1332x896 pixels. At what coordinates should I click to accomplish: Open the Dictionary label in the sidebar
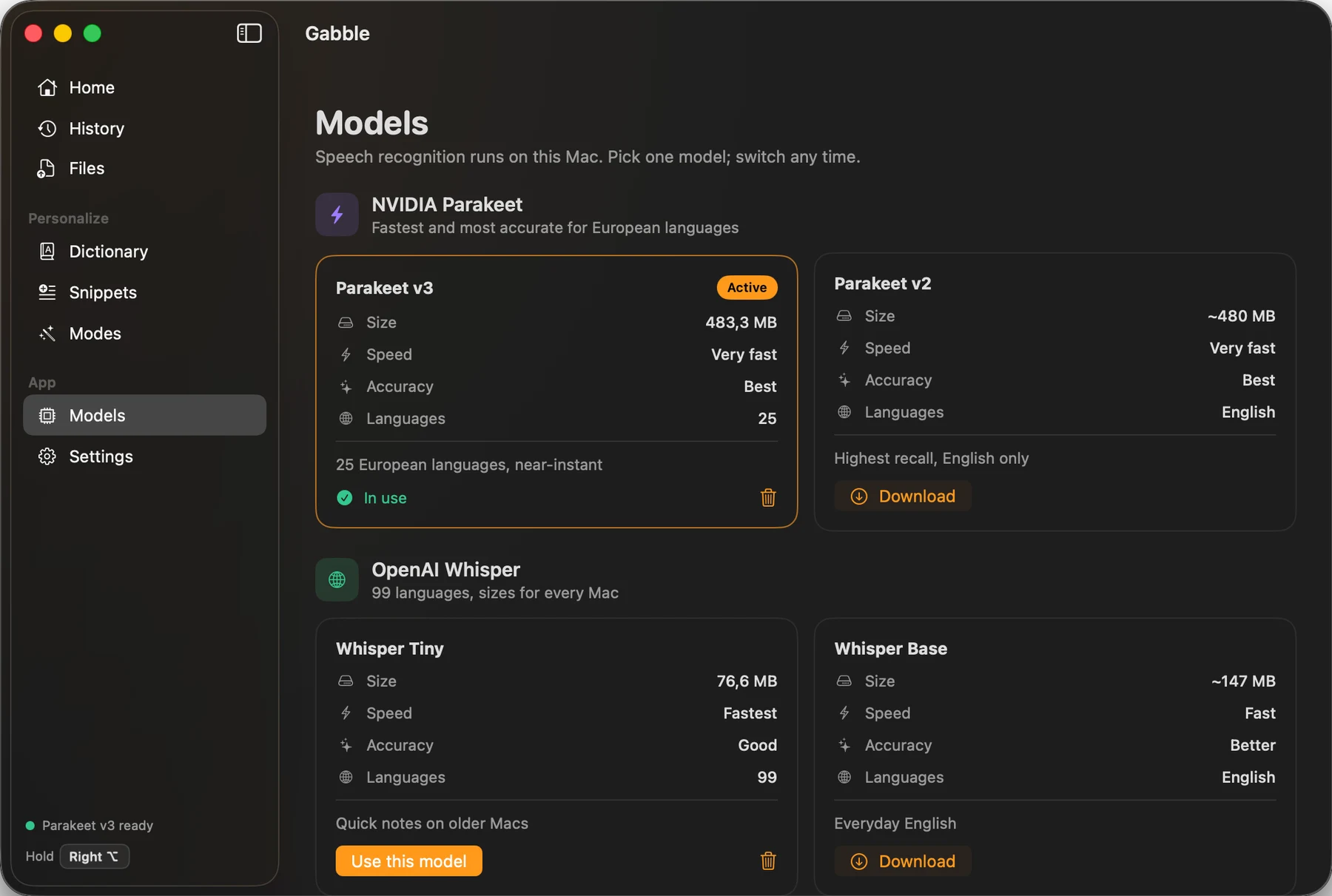click(109, 252)
